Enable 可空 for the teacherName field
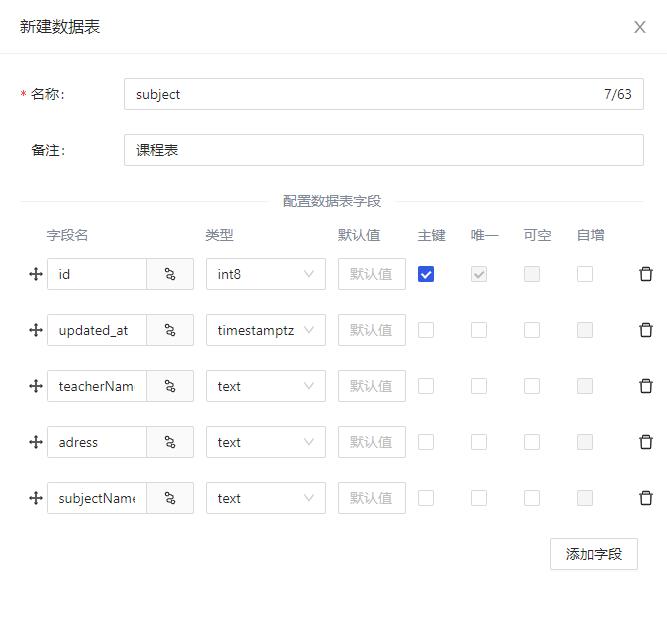This screenshot has width=667, height=620. pos(532,386)
